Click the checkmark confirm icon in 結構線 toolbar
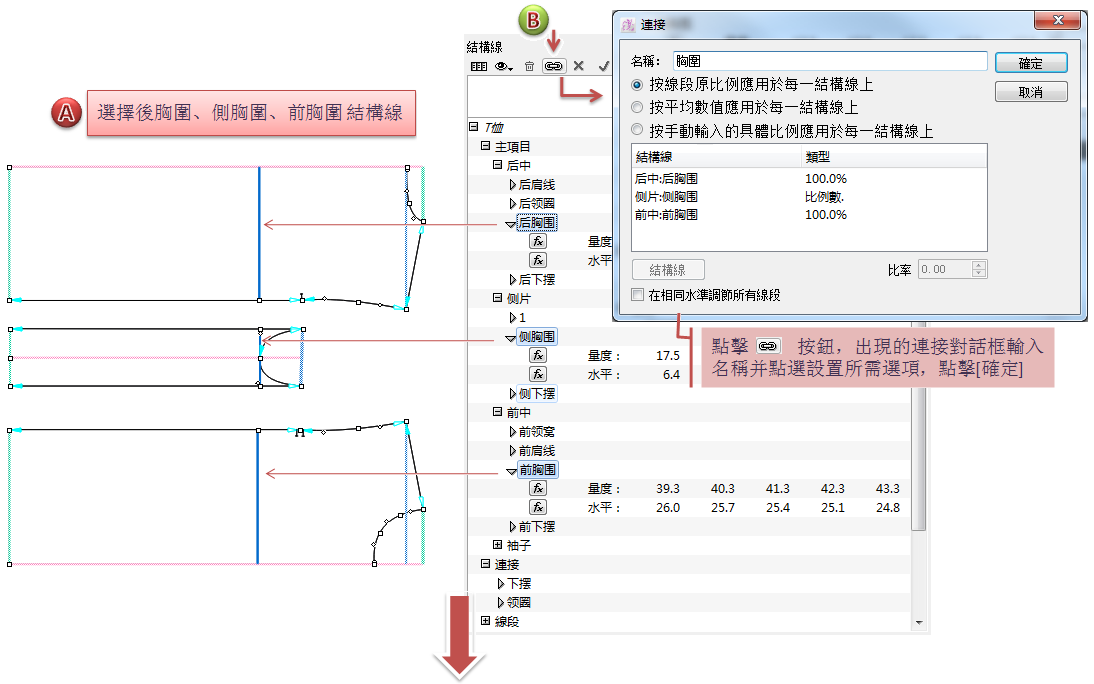This screenshot has height=684, width=1094. click(x=603, y=66)
